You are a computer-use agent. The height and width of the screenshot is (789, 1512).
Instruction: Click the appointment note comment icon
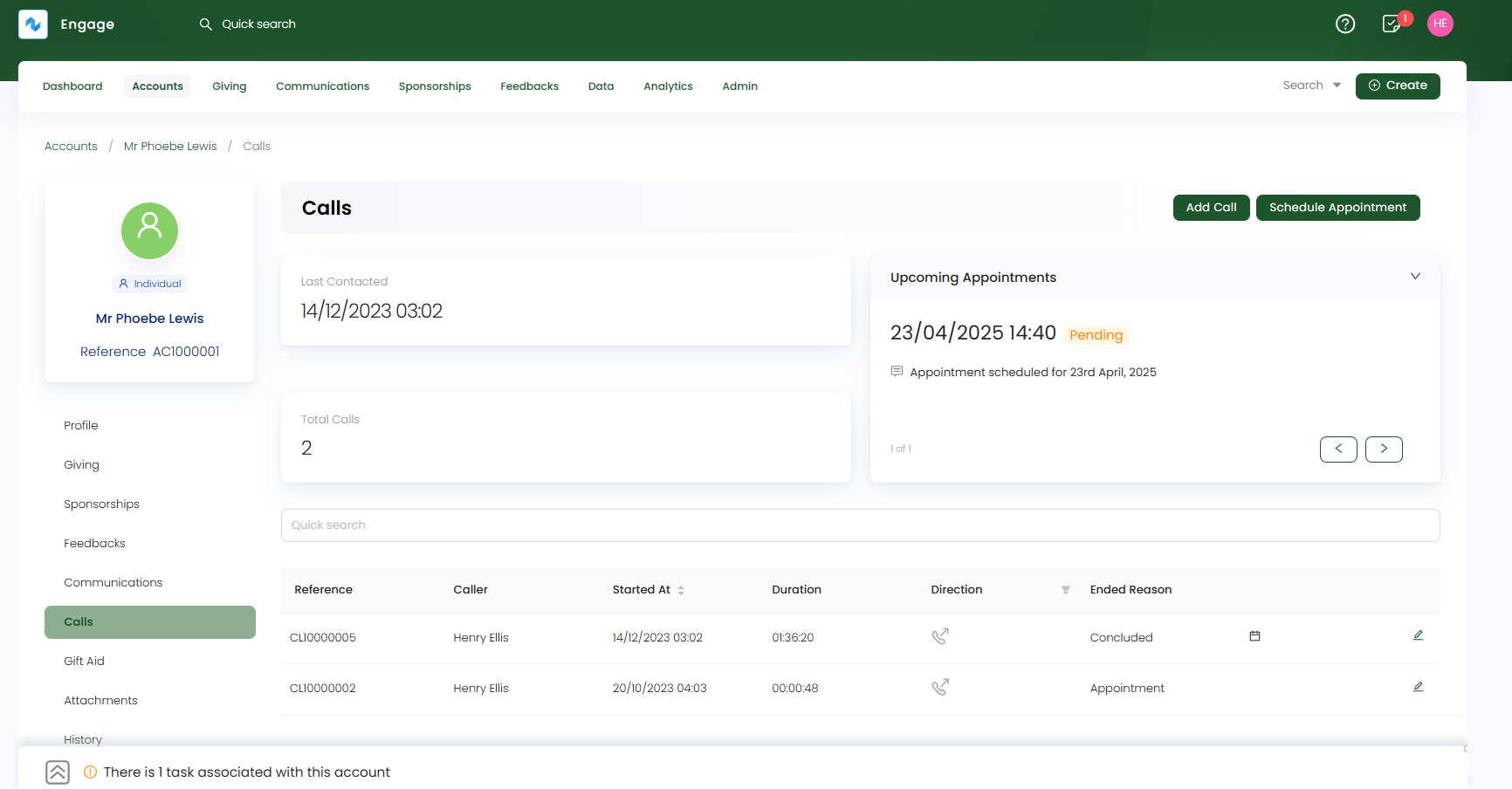pyautogui.click(x=897, y=372)
